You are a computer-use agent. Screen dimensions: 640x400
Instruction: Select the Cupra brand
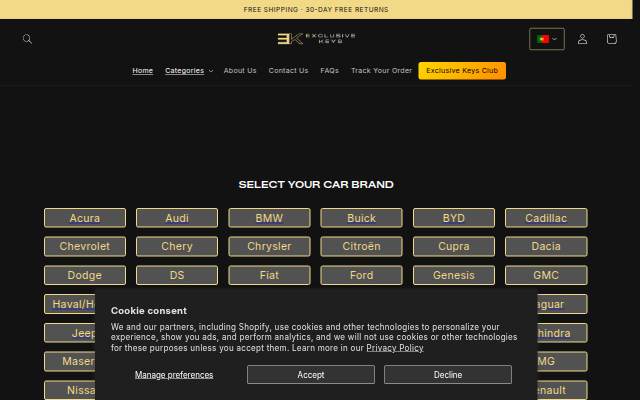(x=453, y=247)
